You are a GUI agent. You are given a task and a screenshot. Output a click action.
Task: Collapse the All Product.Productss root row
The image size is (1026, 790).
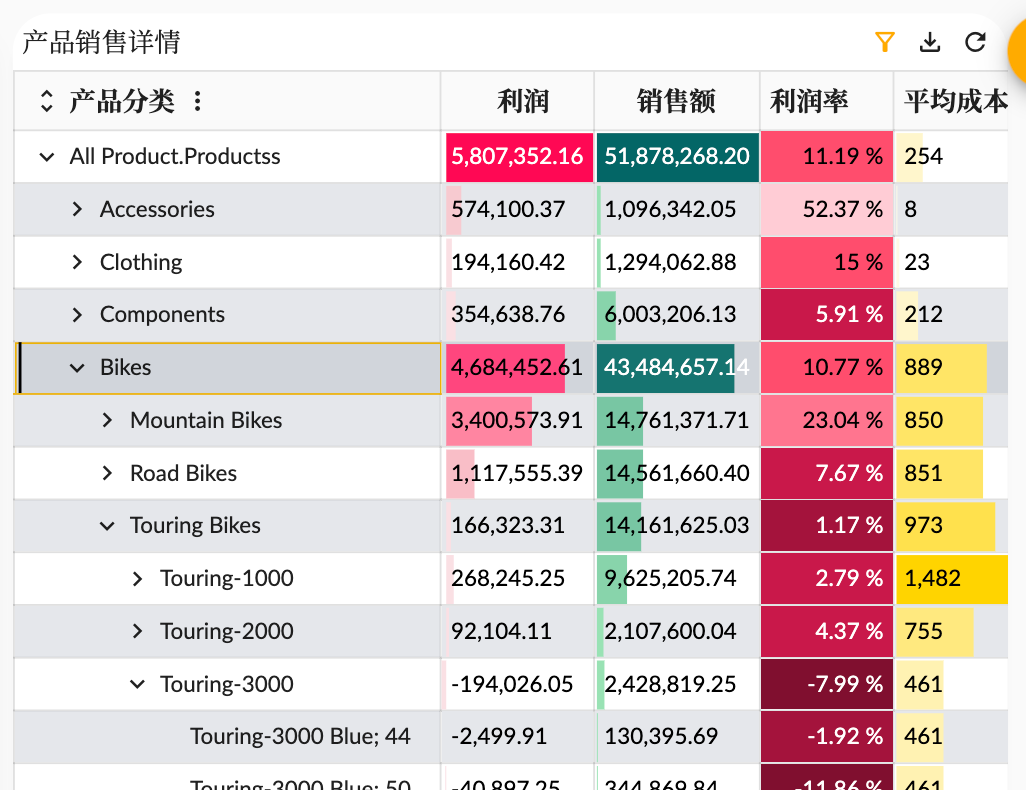coord(45,157)
